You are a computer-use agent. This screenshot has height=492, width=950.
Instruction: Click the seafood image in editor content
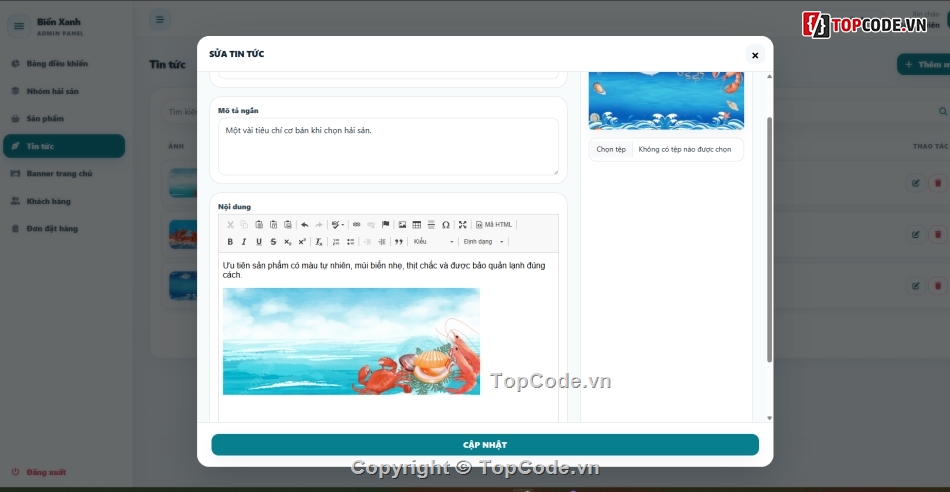click(351, 342)
